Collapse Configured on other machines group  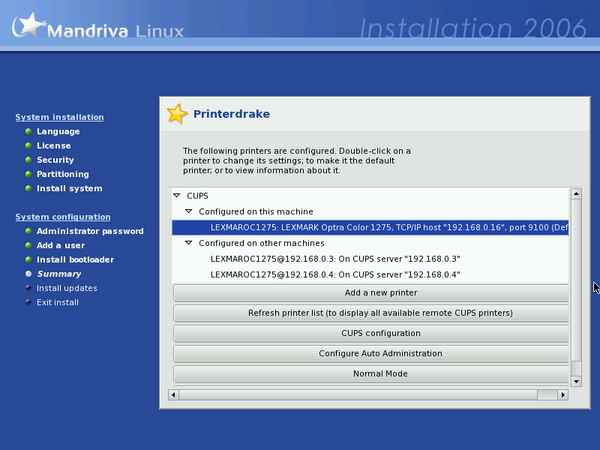[189, 243]
